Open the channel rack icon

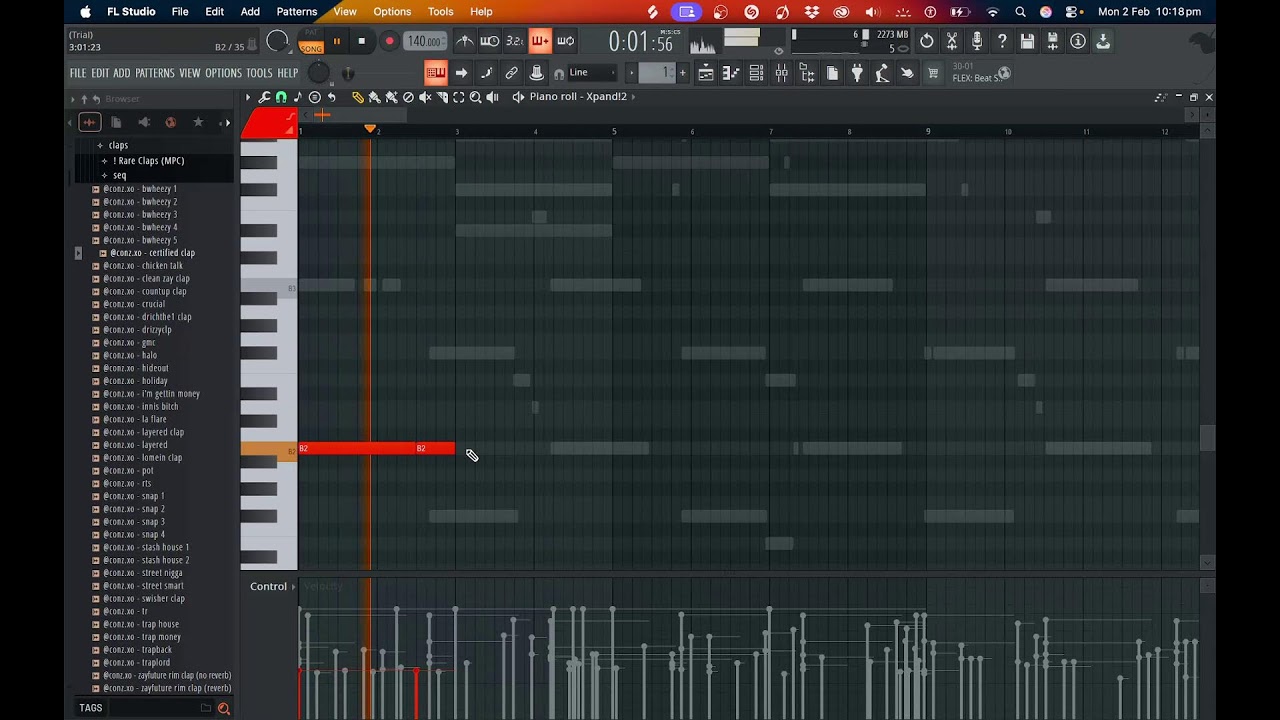756,73
